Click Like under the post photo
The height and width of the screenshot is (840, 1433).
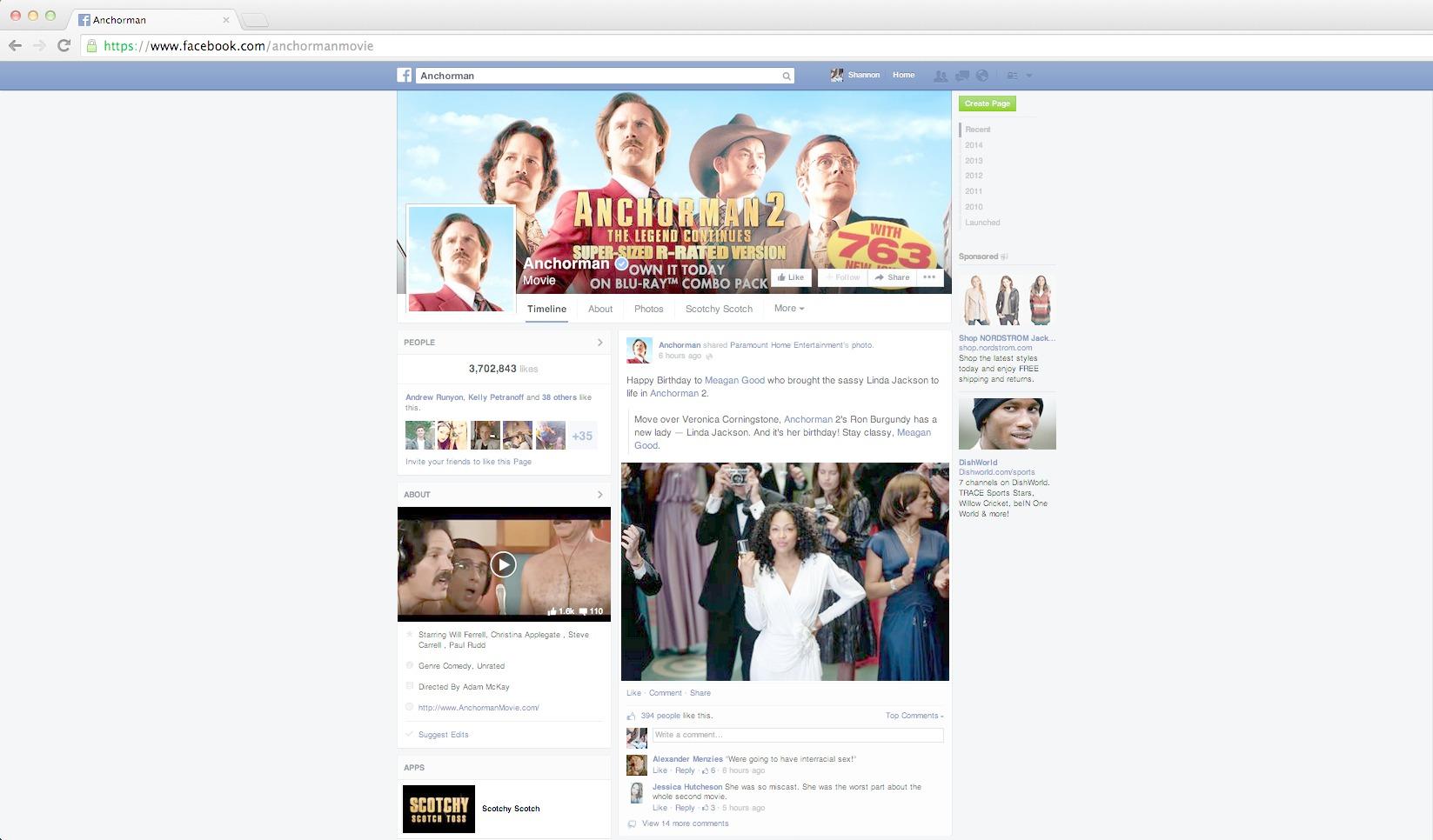tap(633, 693)
